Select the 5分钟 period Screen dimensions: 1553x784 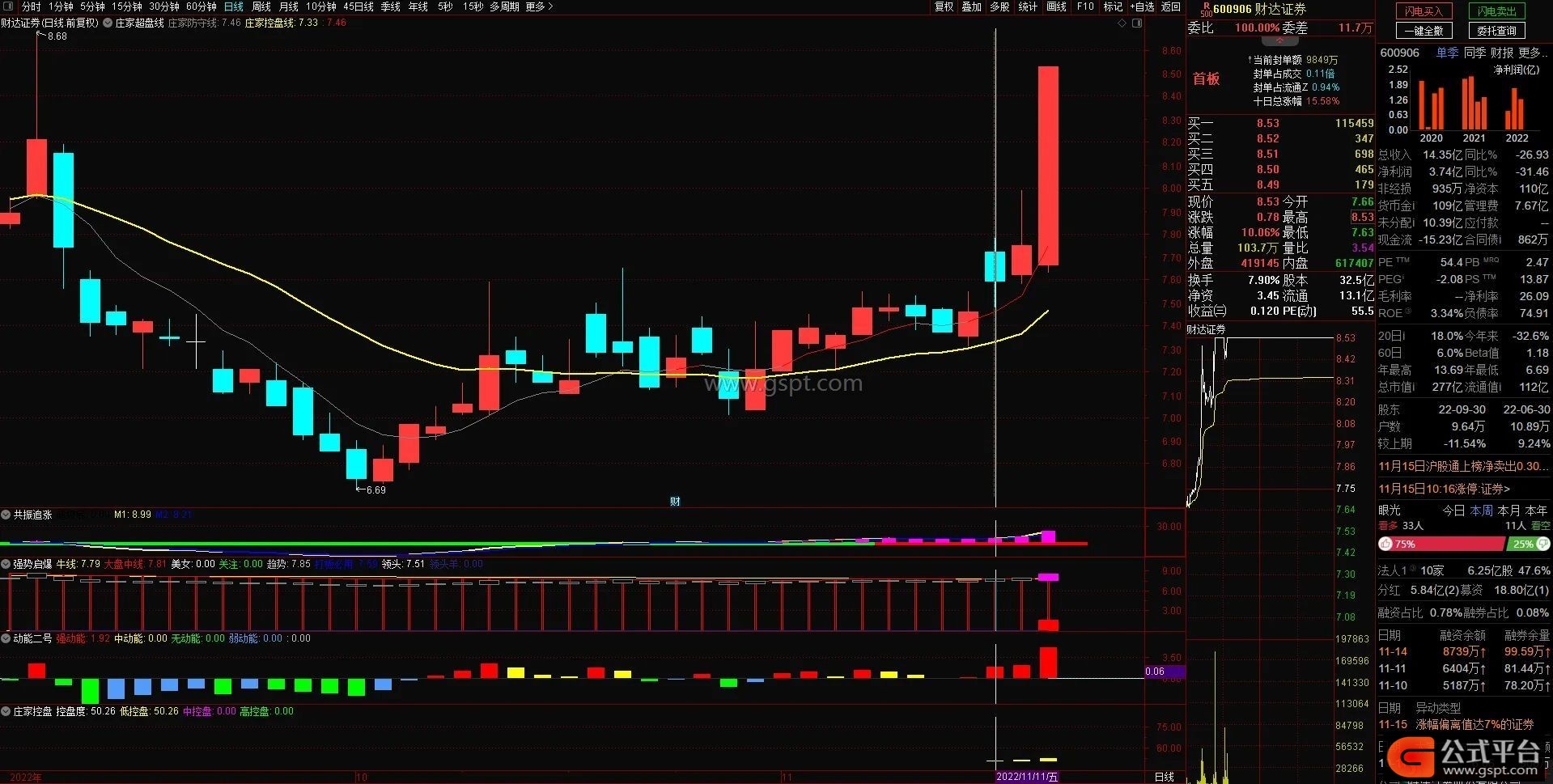(92, 6)
